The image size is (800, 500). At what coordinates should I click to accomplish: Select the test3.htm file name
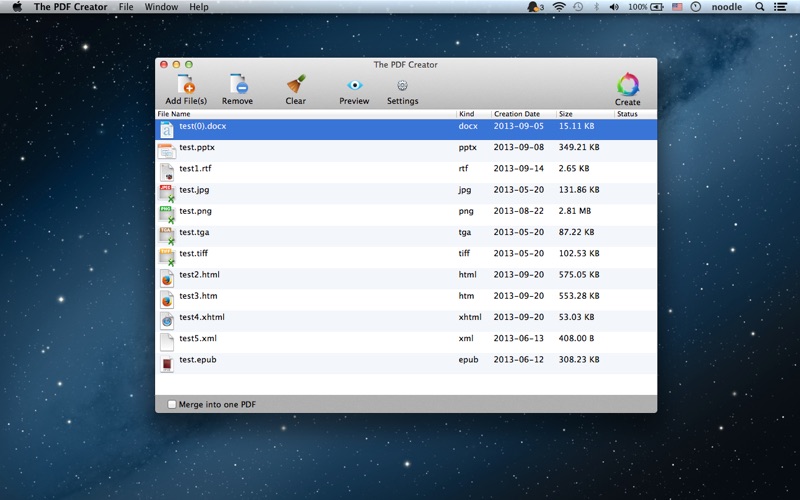pos(198,296)
